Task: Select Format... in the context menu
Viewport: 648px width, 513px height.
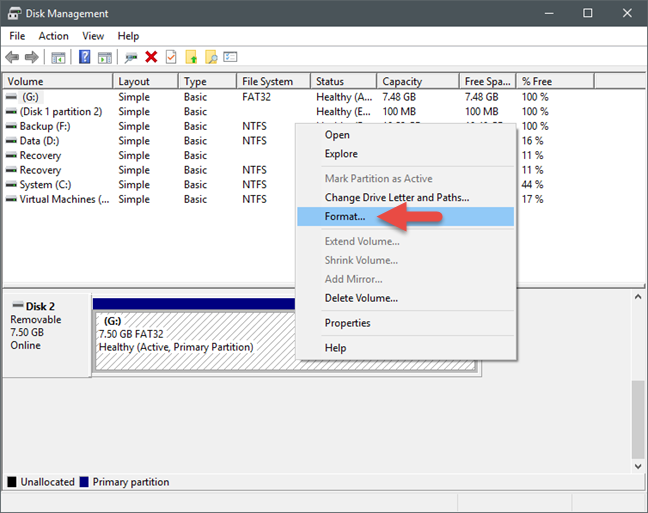Action: pos(405,216)
